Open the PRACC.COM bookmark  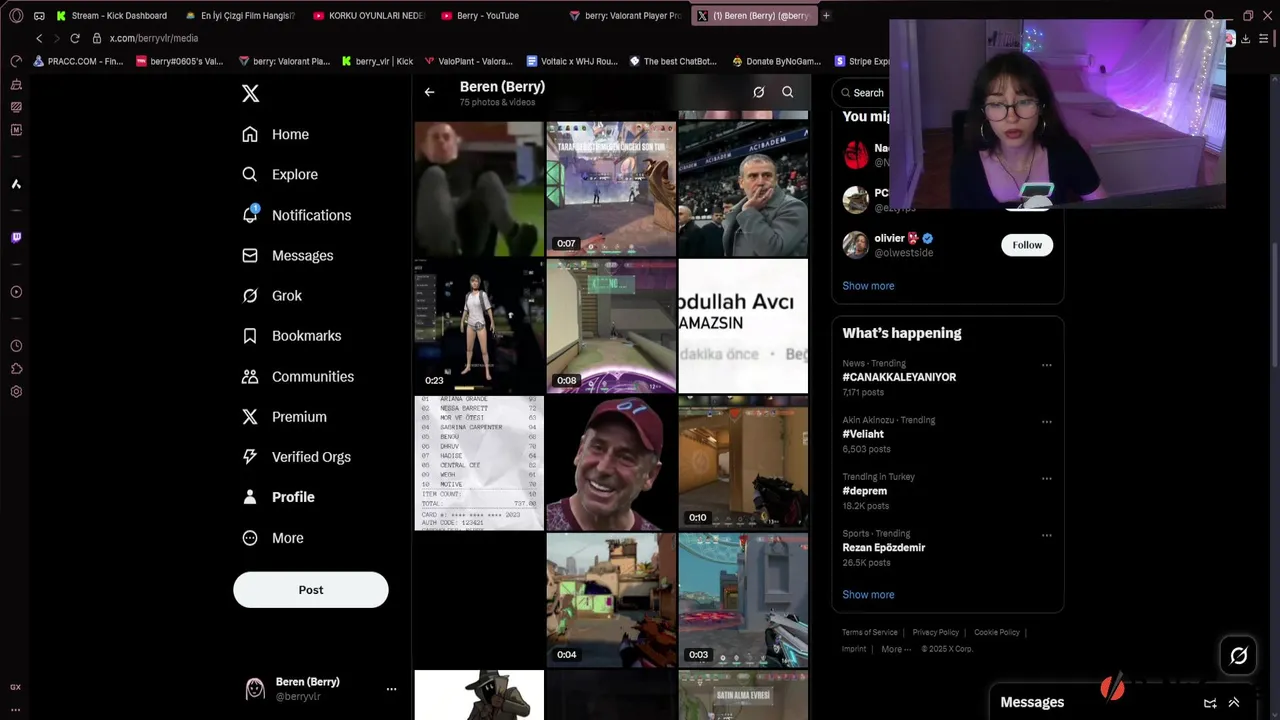pos(78,61)
